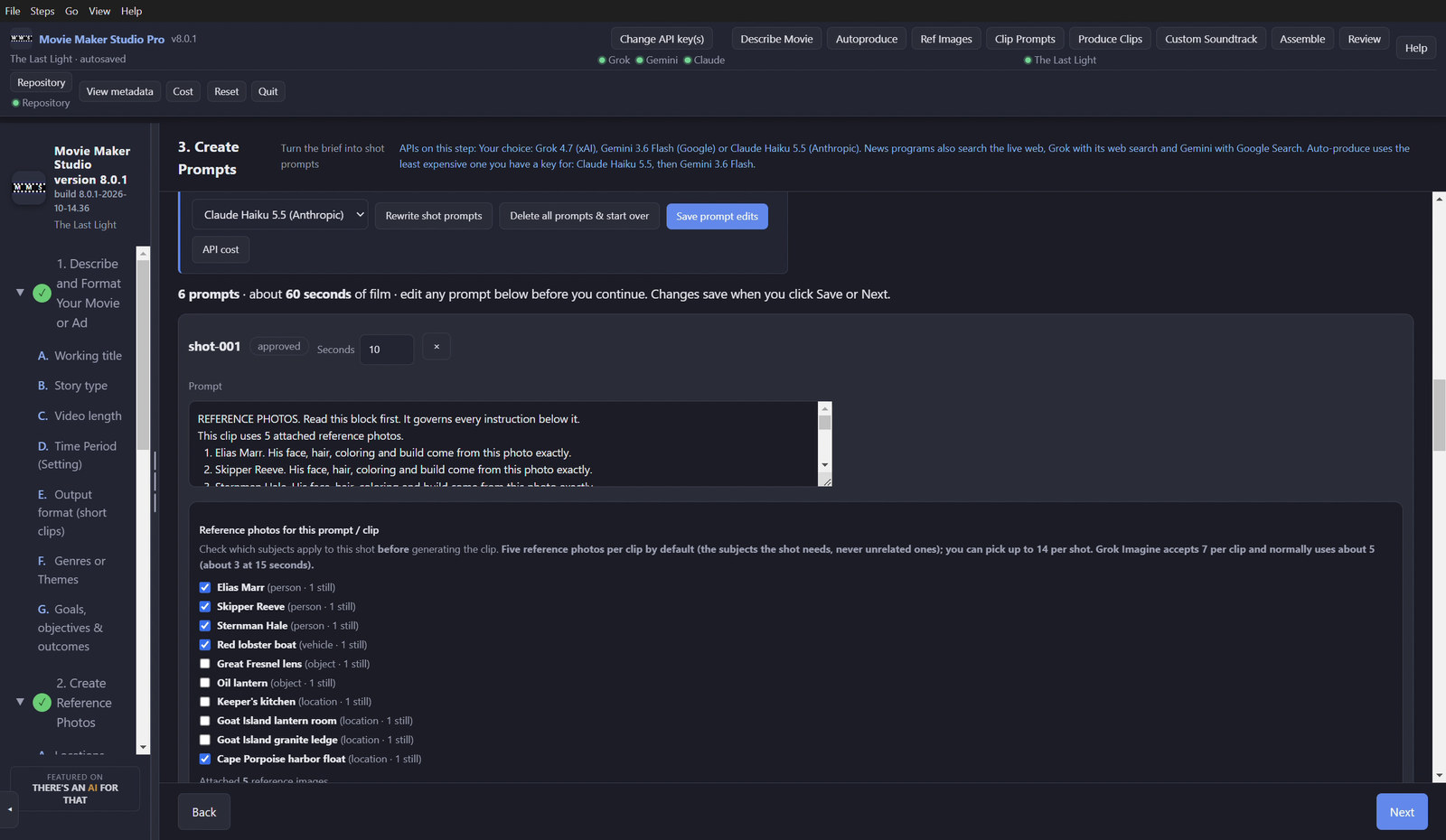This screenshot has height=840, width=1446.
Task: Check the Goat Island lantern room reference
Action: click(x=205, y=721)
